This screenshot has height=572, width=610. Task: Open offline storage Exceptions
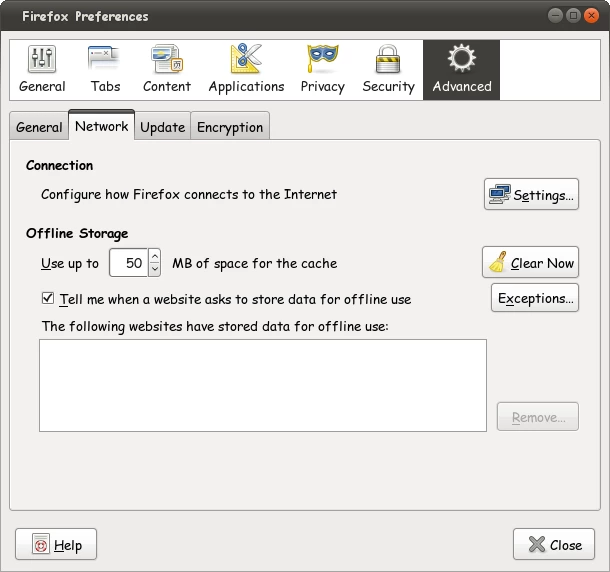tap(535, 298)
